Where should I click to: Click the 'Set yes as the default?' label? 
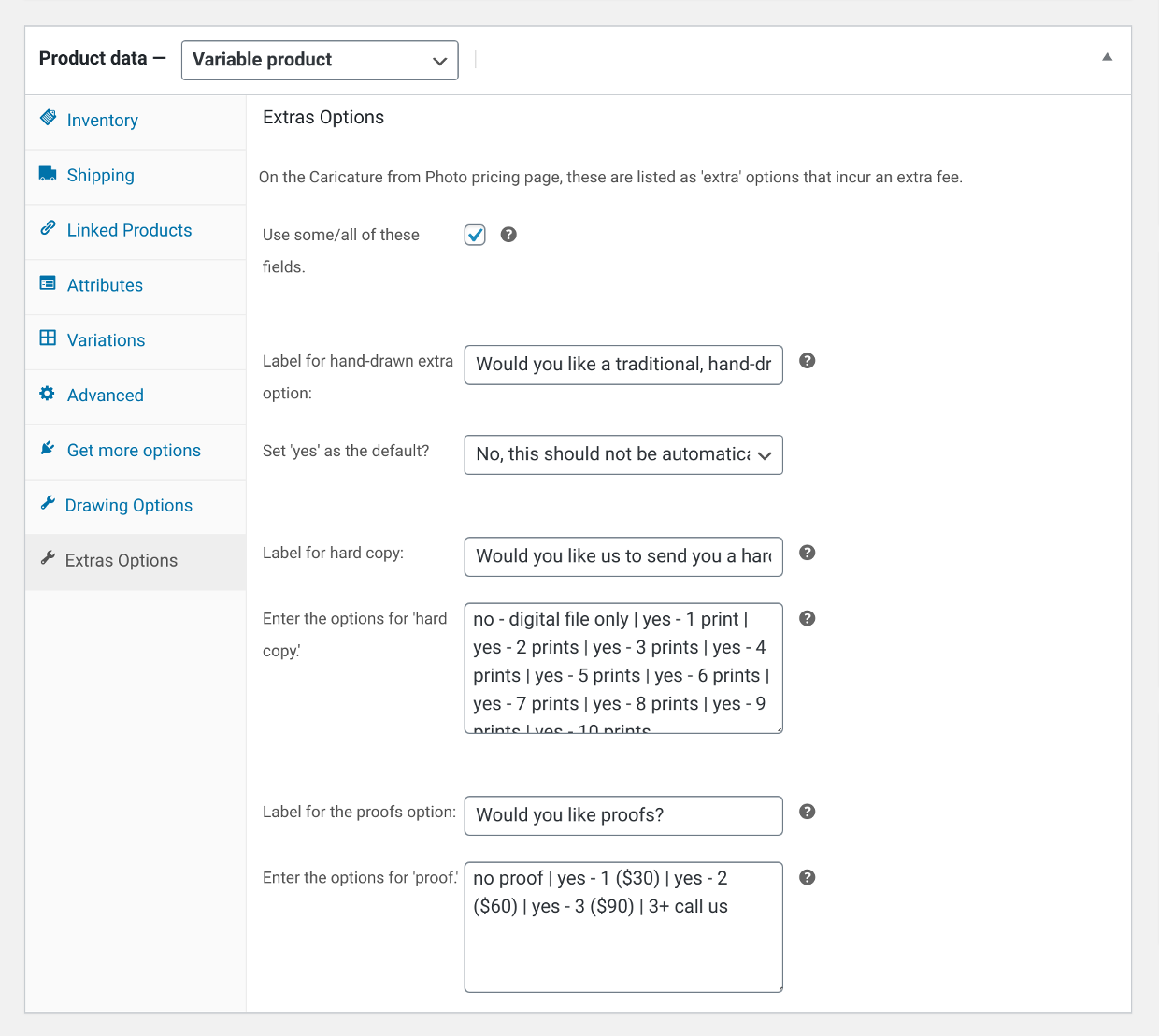tap(346, 451)
